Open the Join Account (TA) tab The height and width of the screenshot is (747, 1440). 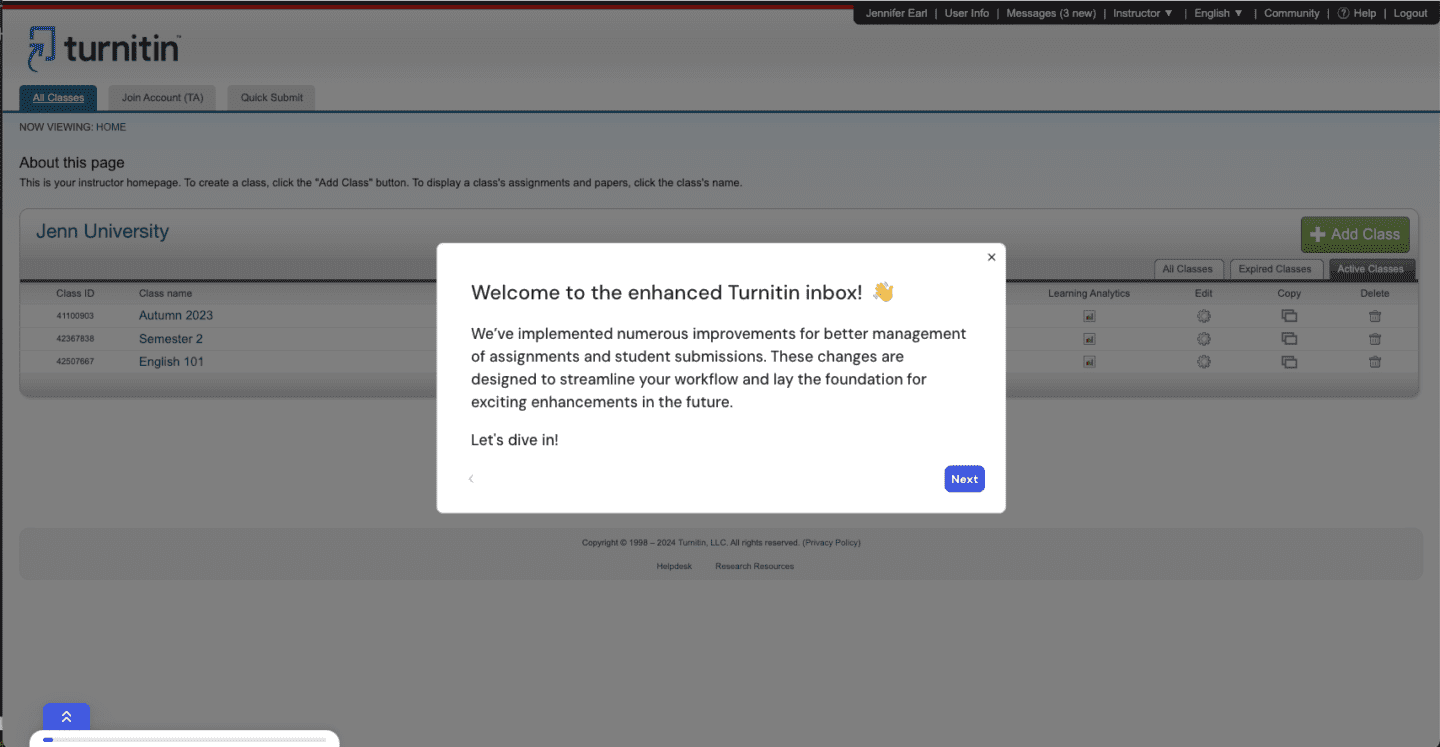(162, 98)
